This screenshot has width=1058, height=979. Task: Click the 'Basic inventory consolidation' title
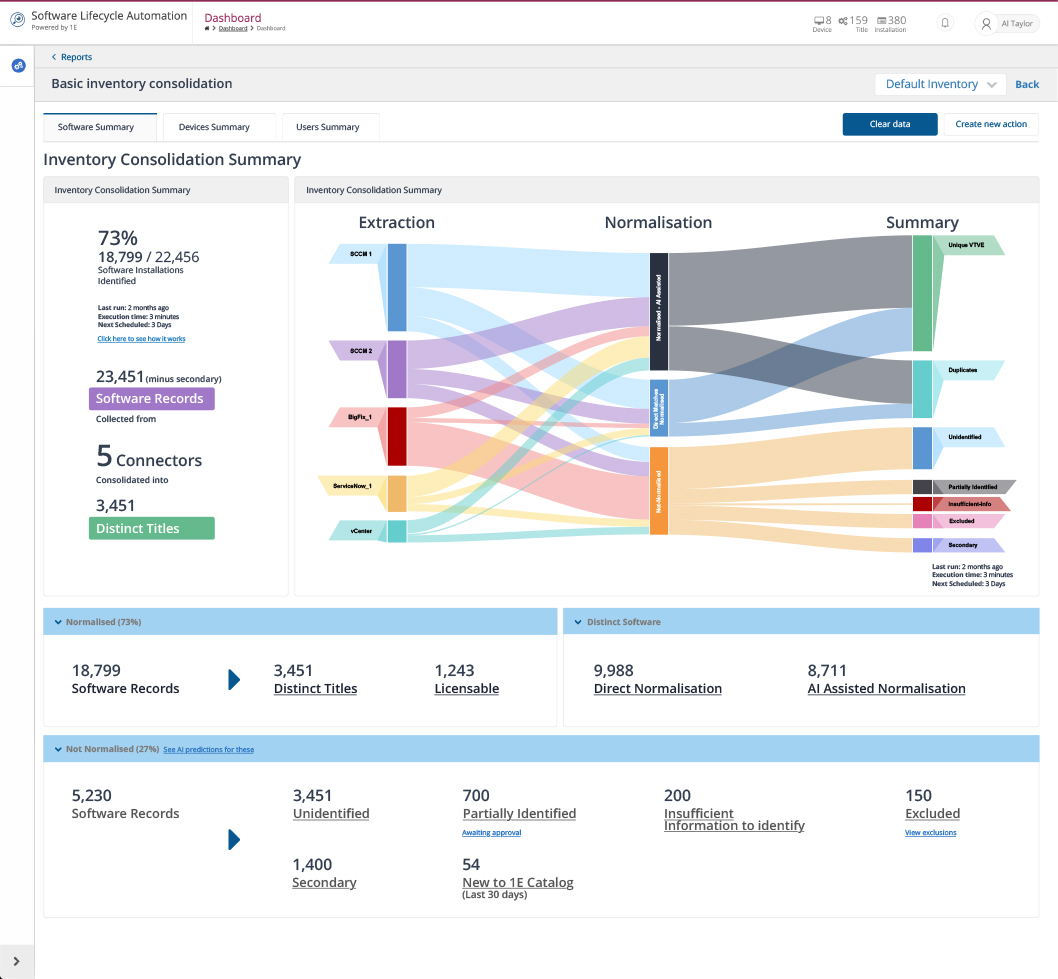pyautogui.click(x=142, y=84)
